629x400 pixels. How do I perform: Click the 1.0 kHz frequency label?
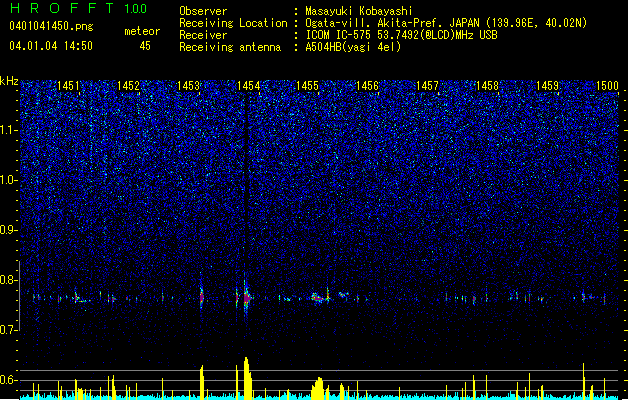click(9, 180)
